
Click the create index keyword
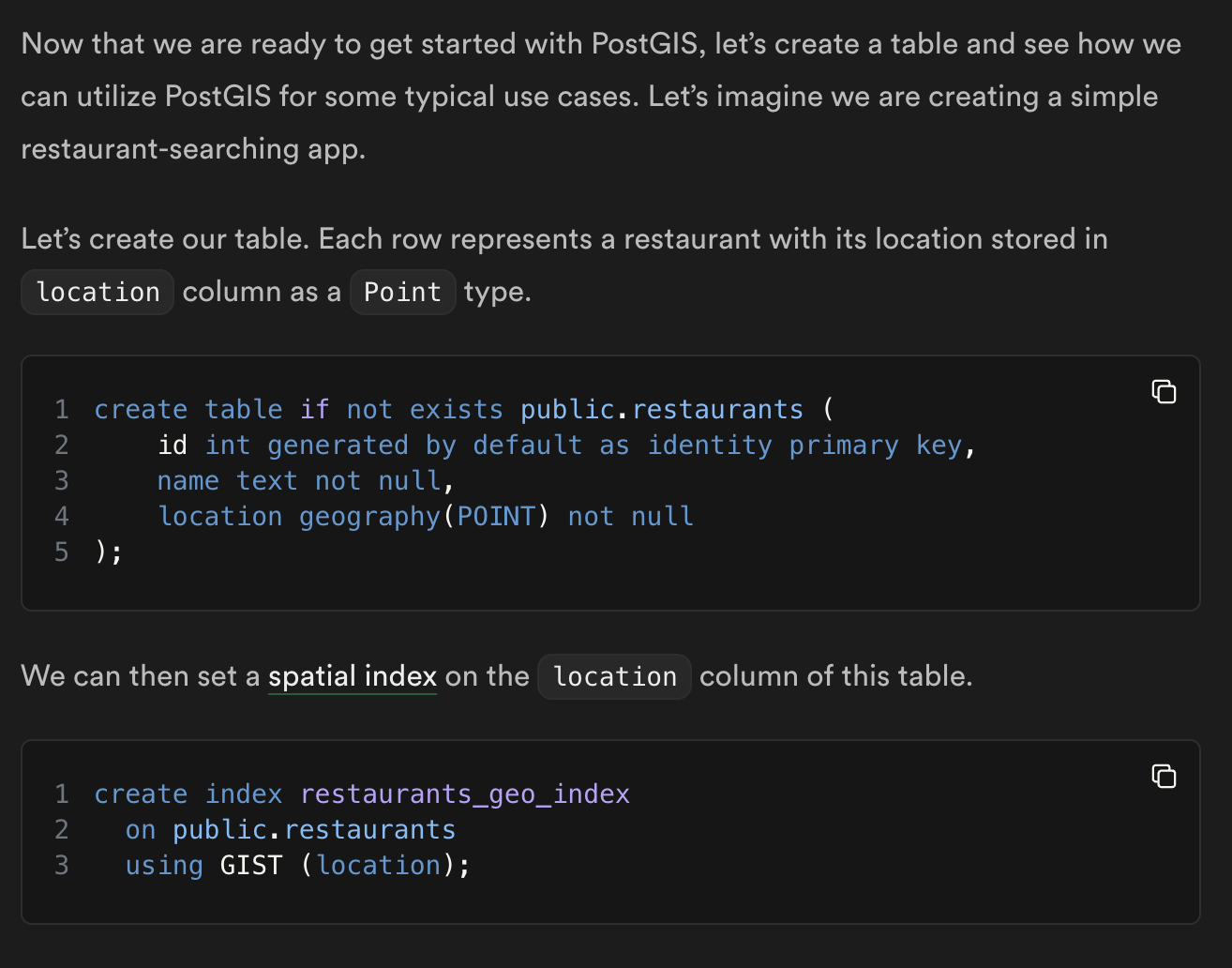pos(188,794)
